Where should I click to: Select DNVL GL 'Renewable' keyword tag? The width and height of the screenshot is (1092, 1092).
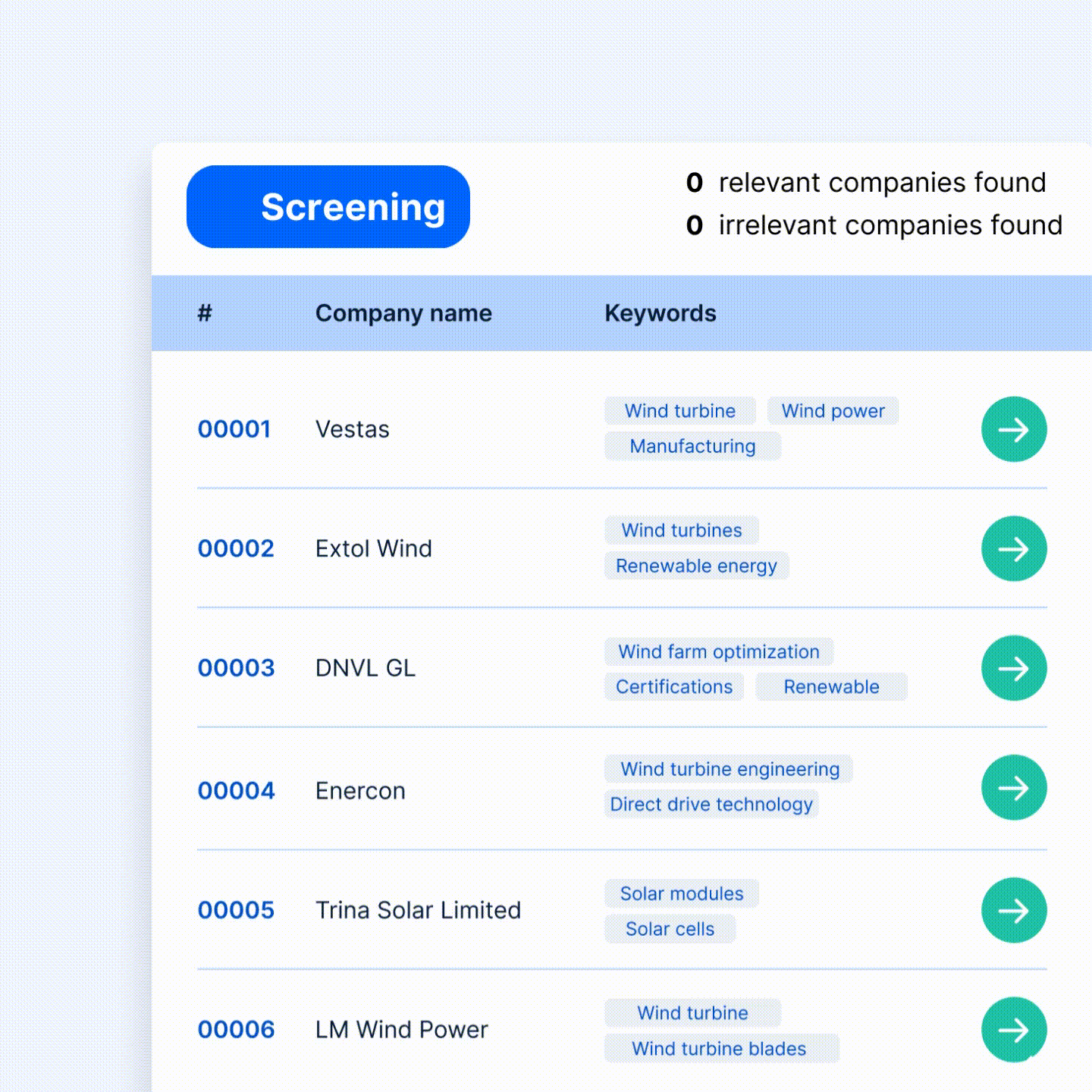pos(832,686)
